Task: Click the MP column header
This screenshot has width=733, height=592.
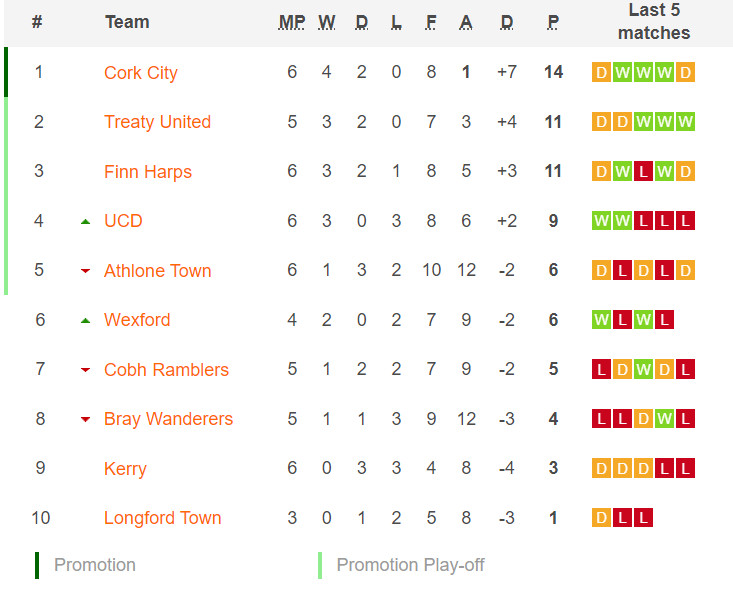Action: point(292,22)
